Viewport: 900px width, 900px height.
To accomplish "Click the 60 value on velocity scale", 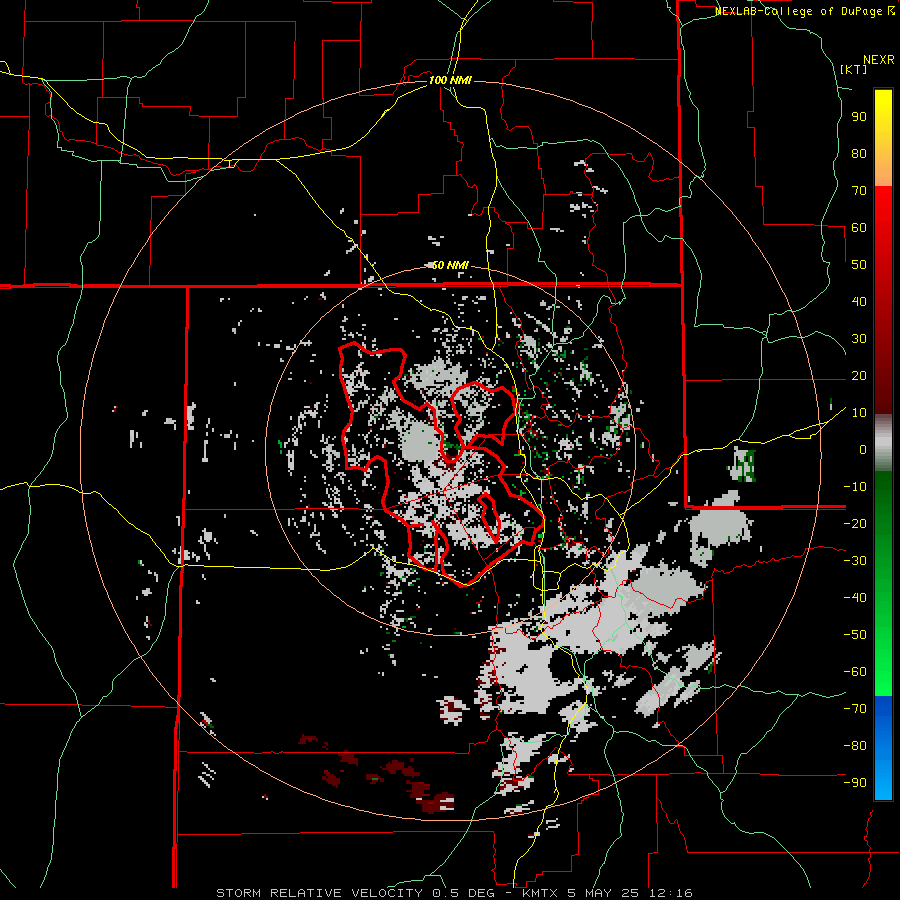I will click(859, 228).
